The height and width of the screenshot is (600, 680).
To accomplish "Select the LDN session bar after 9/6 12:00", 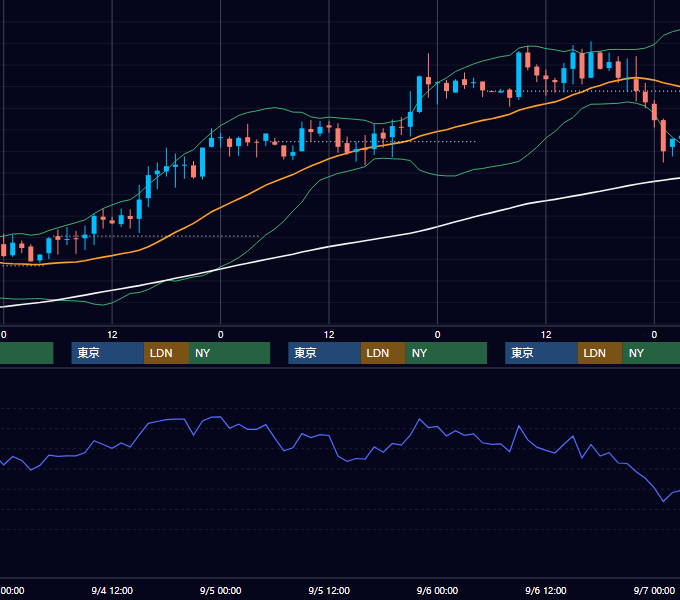I will [600, 353].
